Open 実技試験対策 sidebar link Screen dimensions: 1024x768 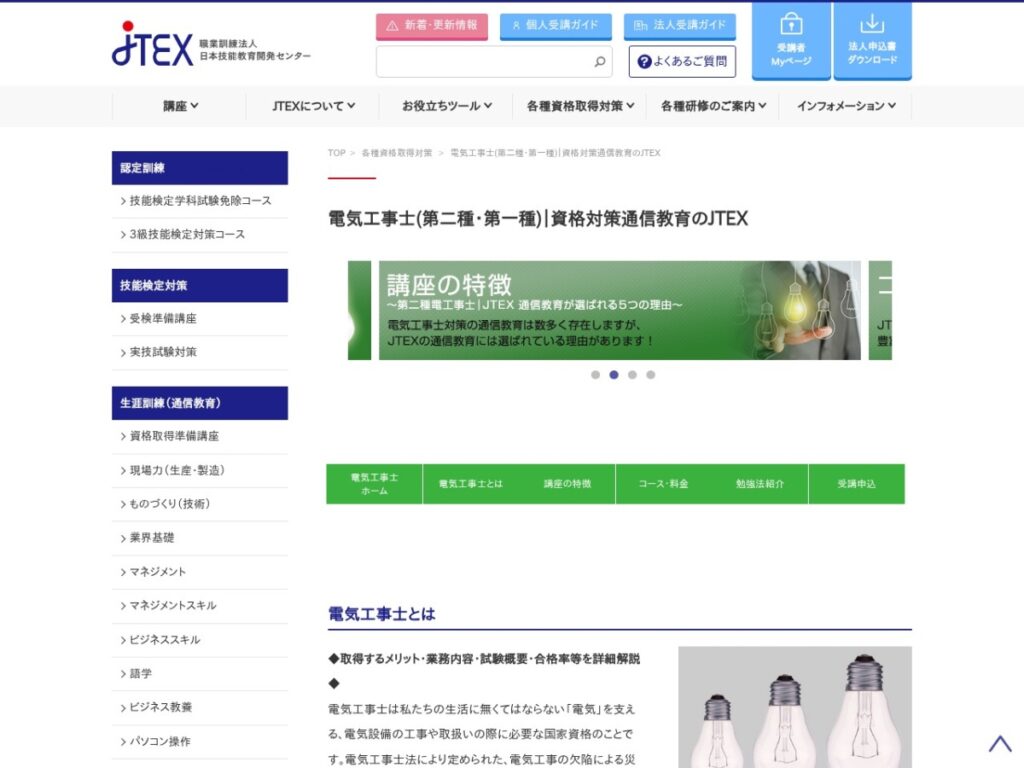pos(200,352)
